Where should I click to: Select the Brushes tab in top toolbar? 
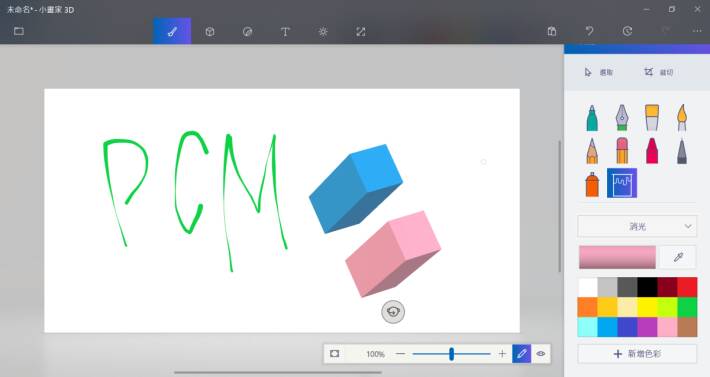172,31
